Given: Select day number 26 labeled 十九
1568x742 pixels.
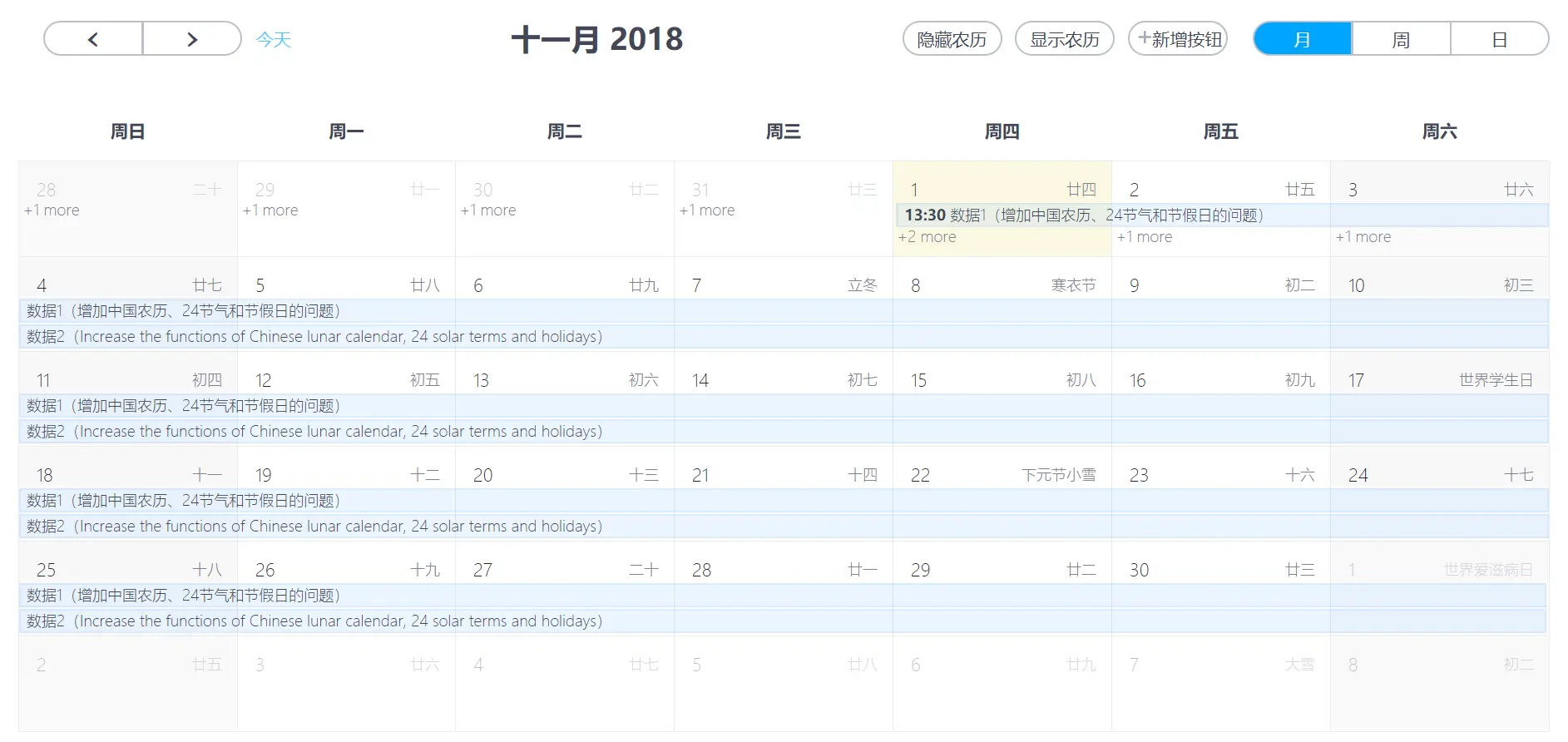Looking at the screenshot, I should (265, 571).
